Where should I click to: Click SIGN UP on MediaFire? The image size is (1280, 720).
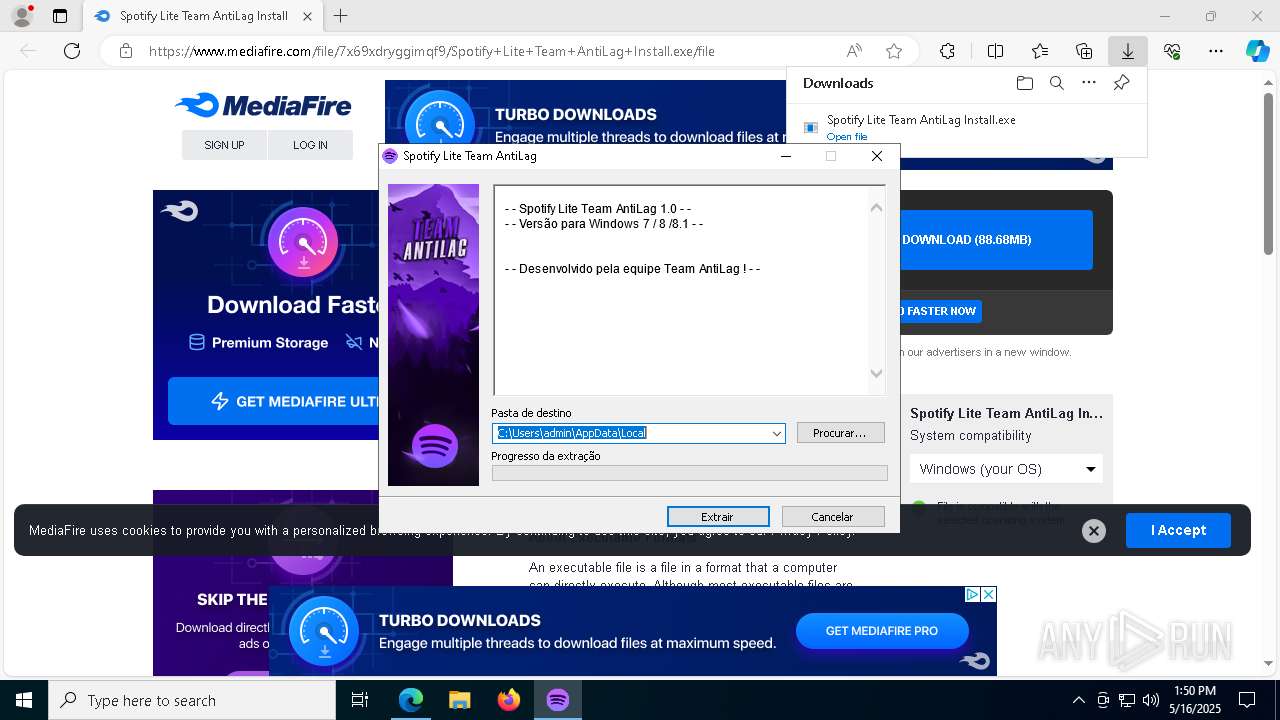[224, 145]
